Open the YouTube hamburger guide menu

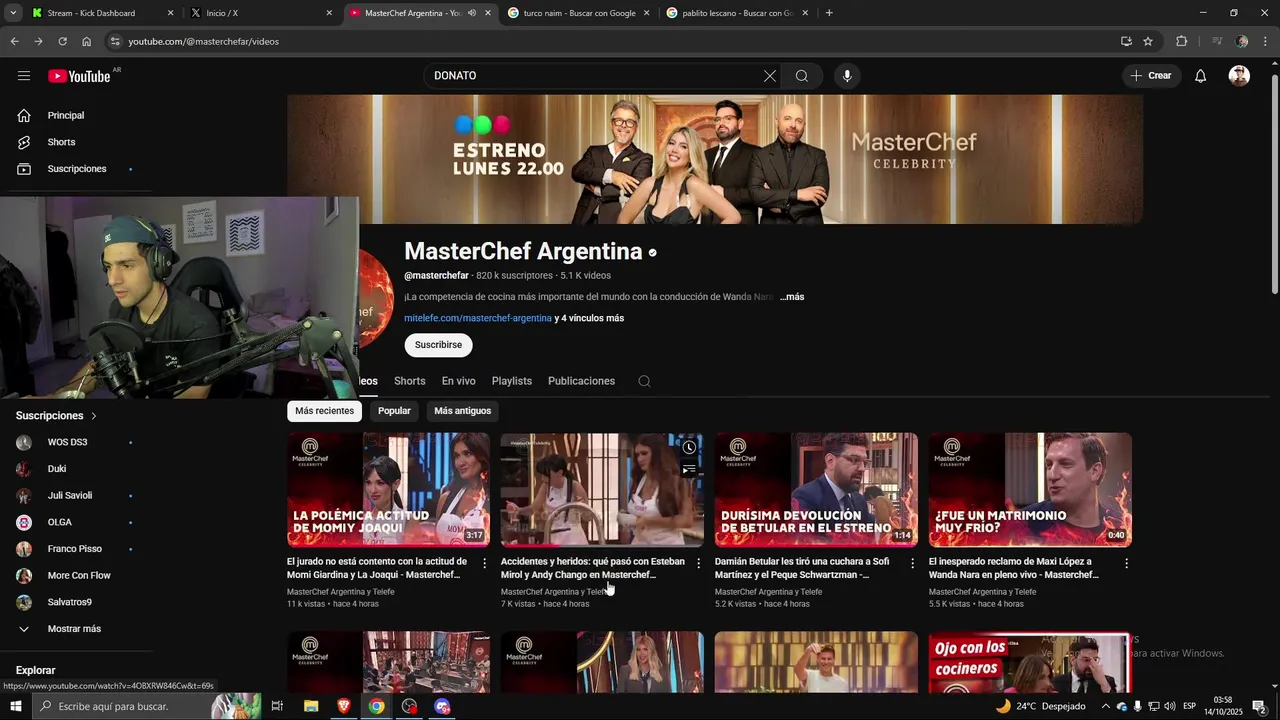click(24, 76)
